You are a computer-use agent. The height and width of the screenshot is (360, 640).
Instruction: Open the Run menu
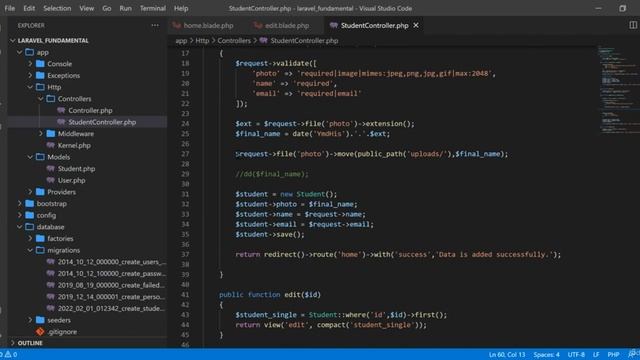[125, 8]
